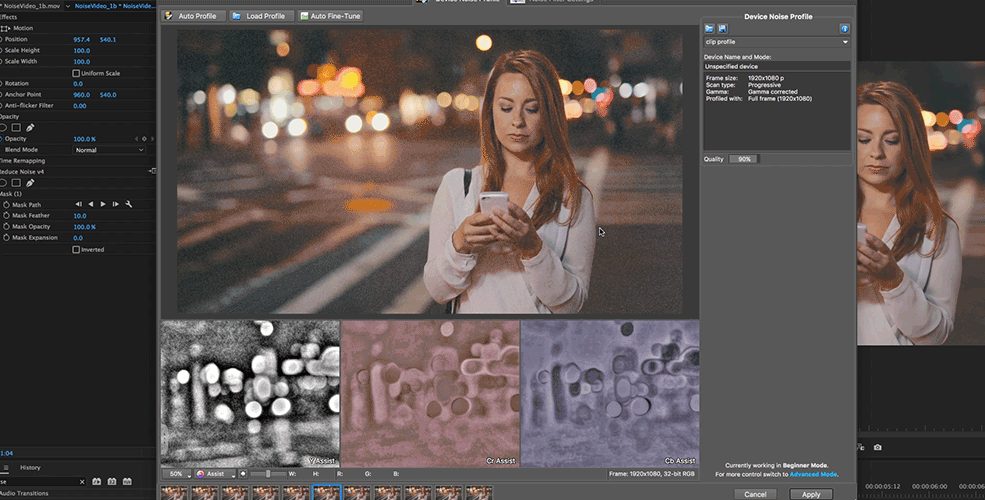Open mask tracking wrench settings
The image size is (985, 500).
coord(129,204)
